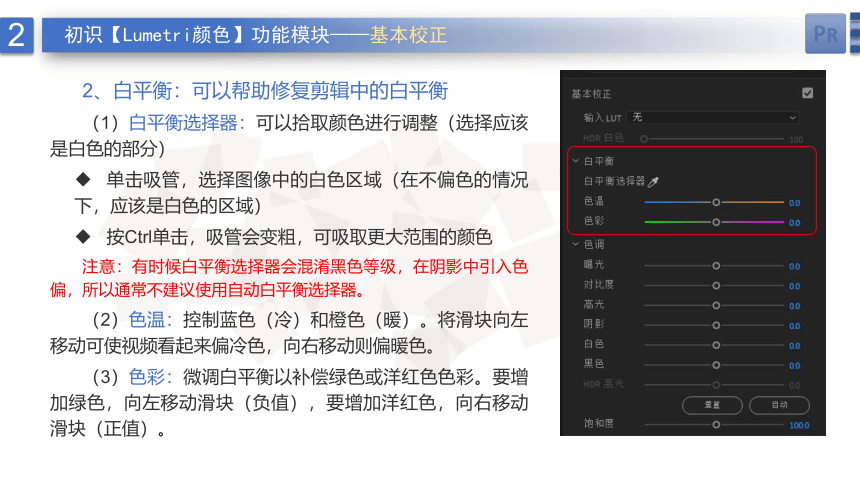
Task: Pick the white balance selector eyedropper
Action: (x=653, y=182)
